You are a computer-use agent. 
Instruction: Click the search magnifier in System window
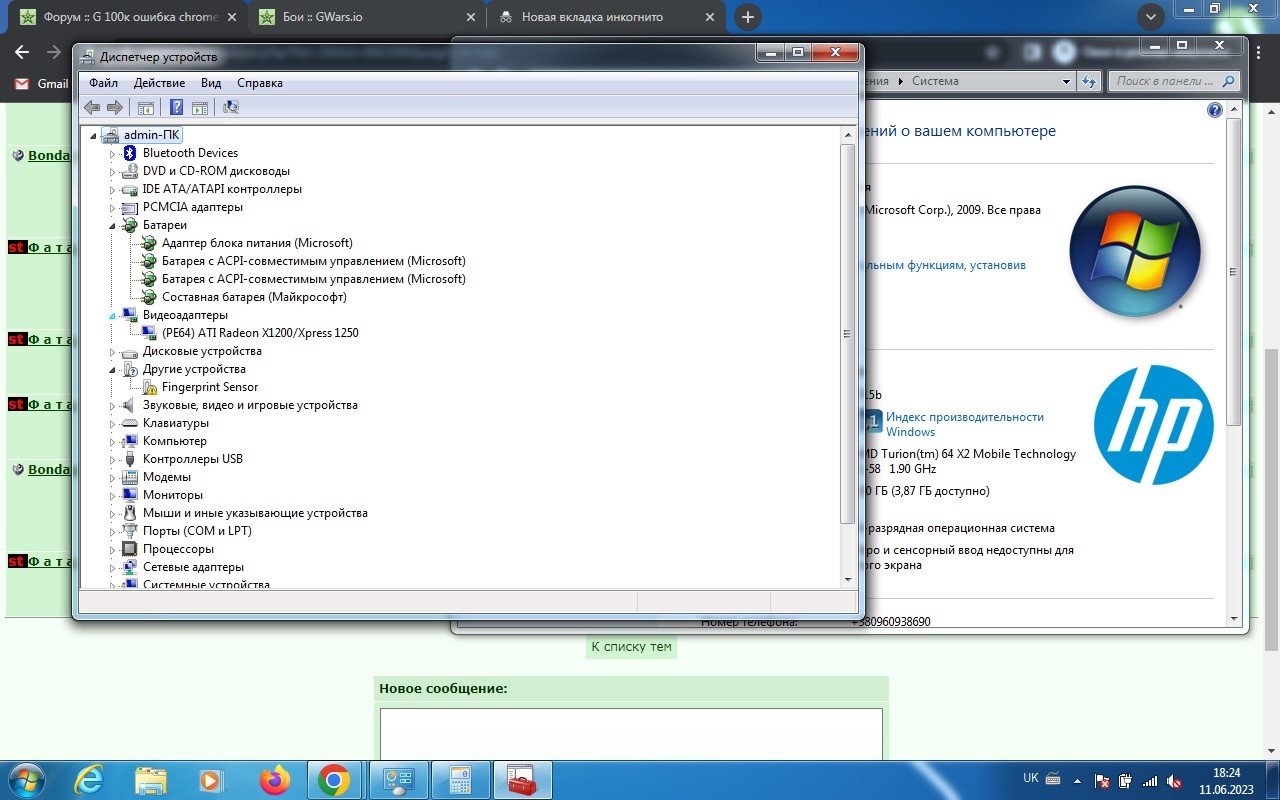[1229, 81]
